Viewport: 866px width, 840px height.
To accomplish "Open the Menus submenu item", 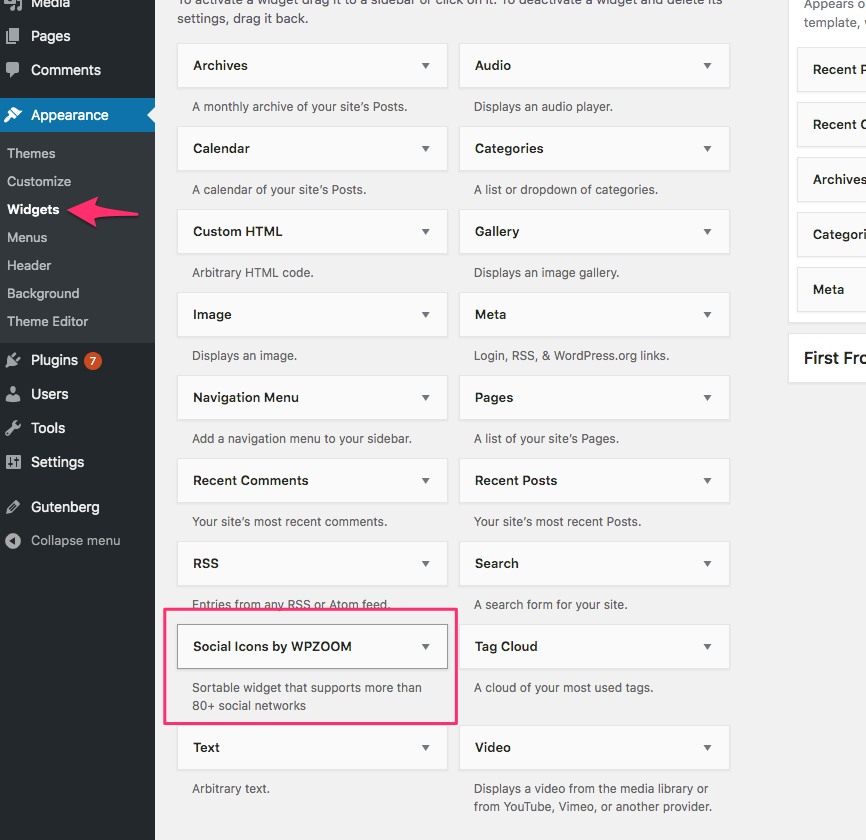I will tap(27, 237).
